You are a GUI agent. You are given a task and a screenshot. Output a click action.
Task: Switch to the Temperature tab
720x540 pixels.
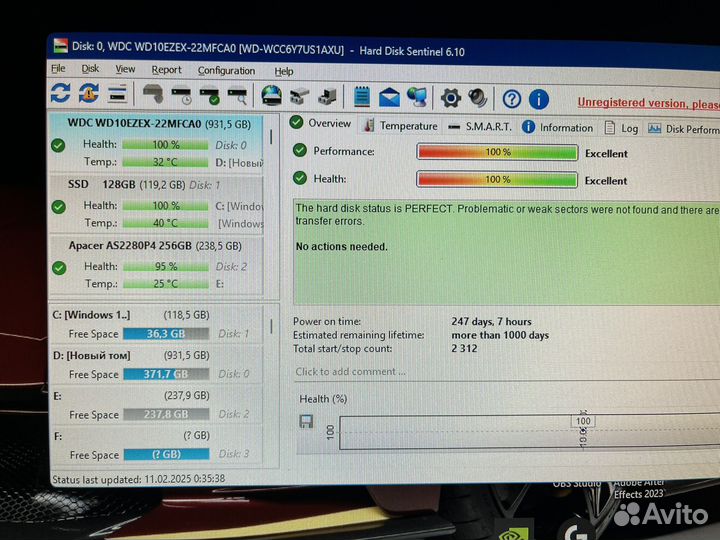[x=400, y=125]
